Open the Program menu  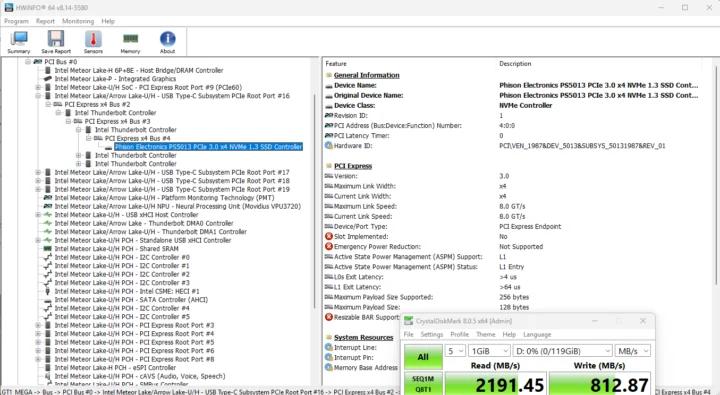17,21
